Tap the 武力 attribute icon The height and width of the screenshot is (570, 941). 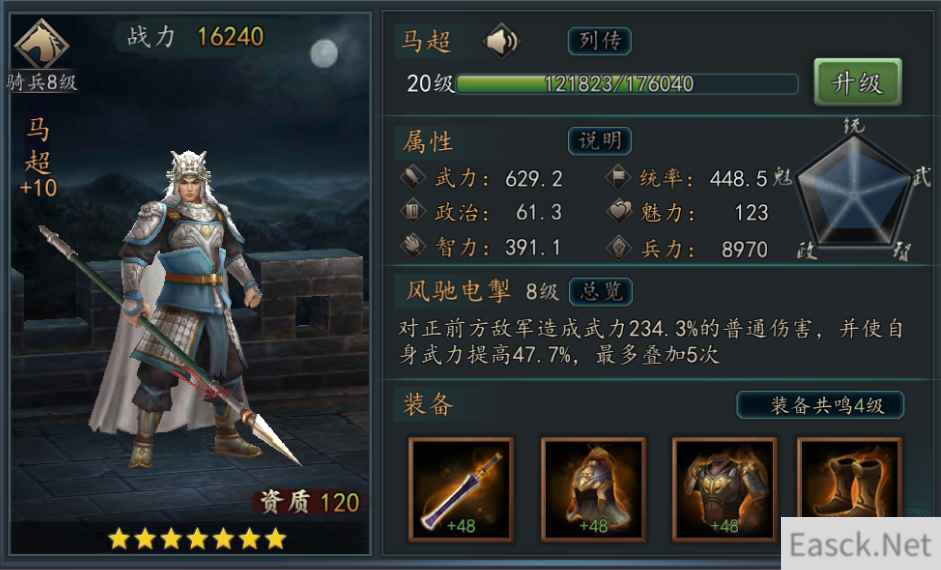point(413,177)
